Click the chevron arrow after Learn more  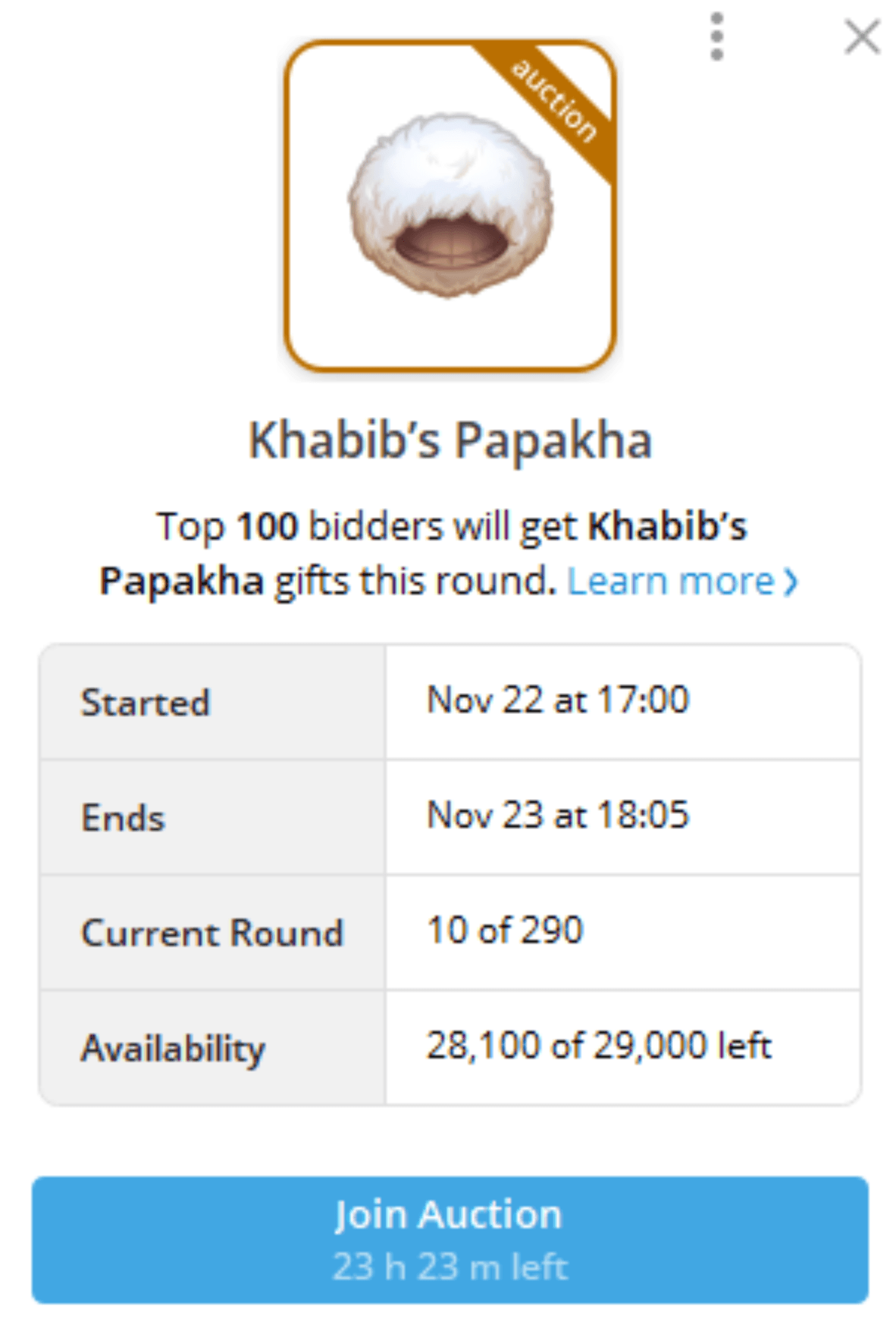[791, 583]
